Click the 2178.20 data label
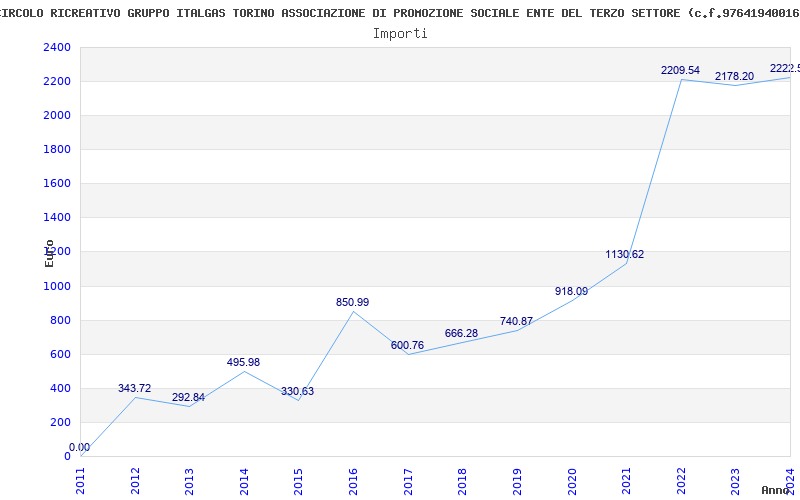 tap(734, 77)
